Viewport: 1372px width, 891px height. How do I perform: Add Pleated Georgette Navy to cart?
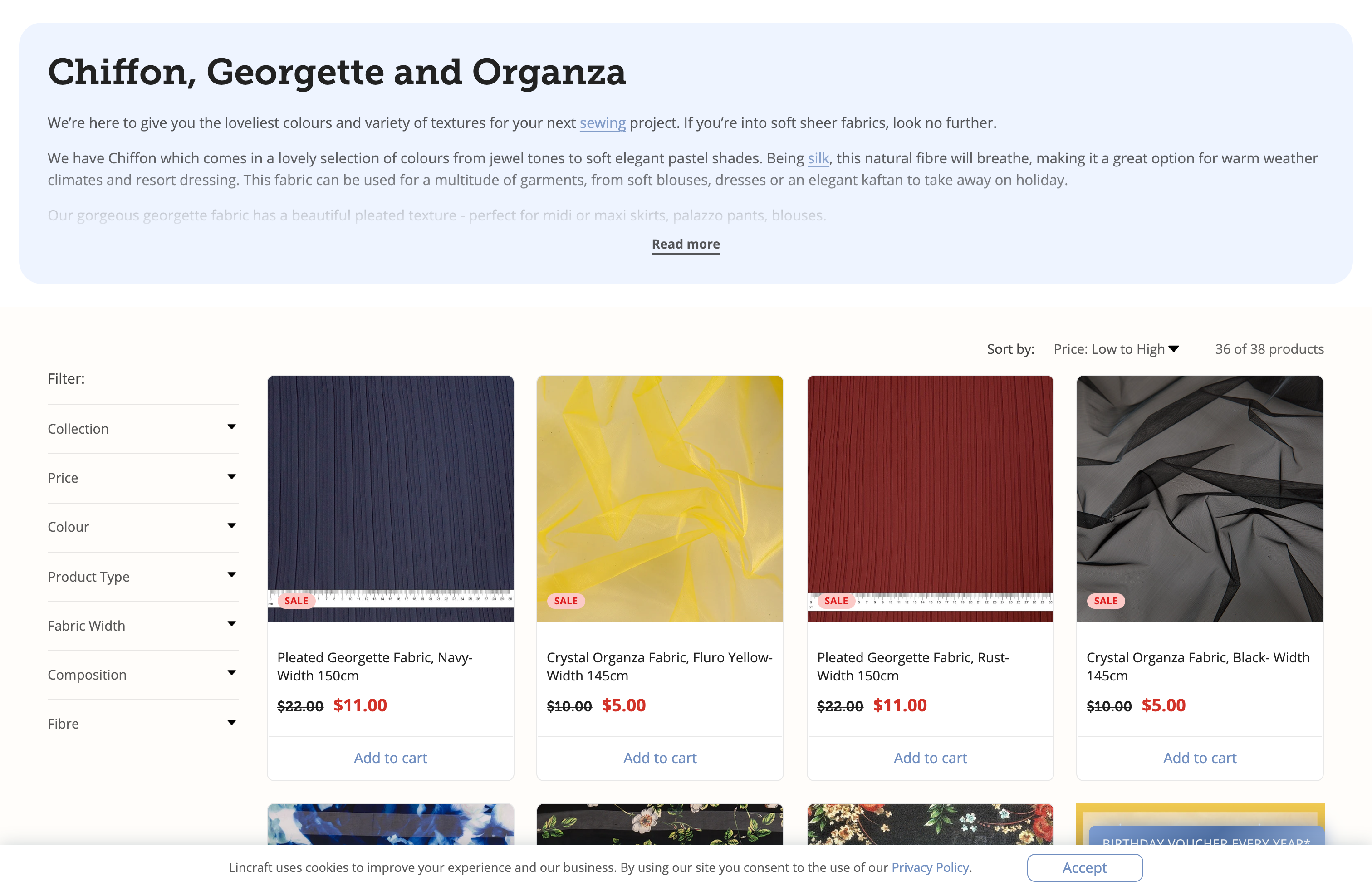(x=390, y=758)
